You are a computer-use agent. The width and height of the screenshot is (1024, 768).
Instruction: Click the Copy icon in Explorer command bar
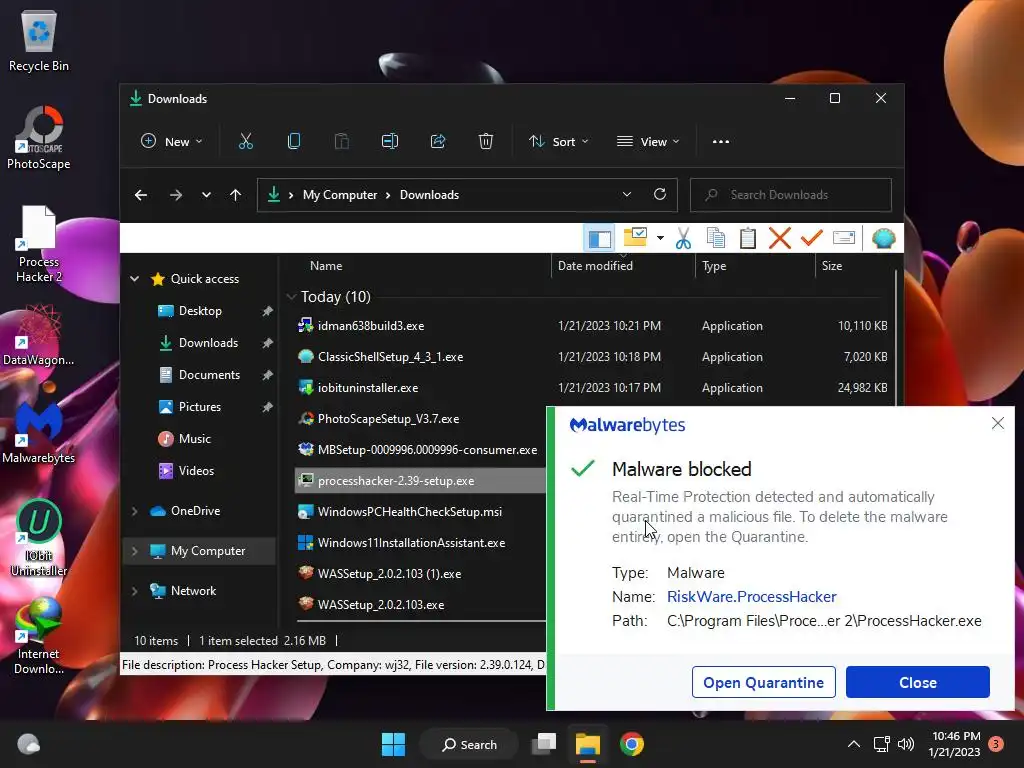294,141
